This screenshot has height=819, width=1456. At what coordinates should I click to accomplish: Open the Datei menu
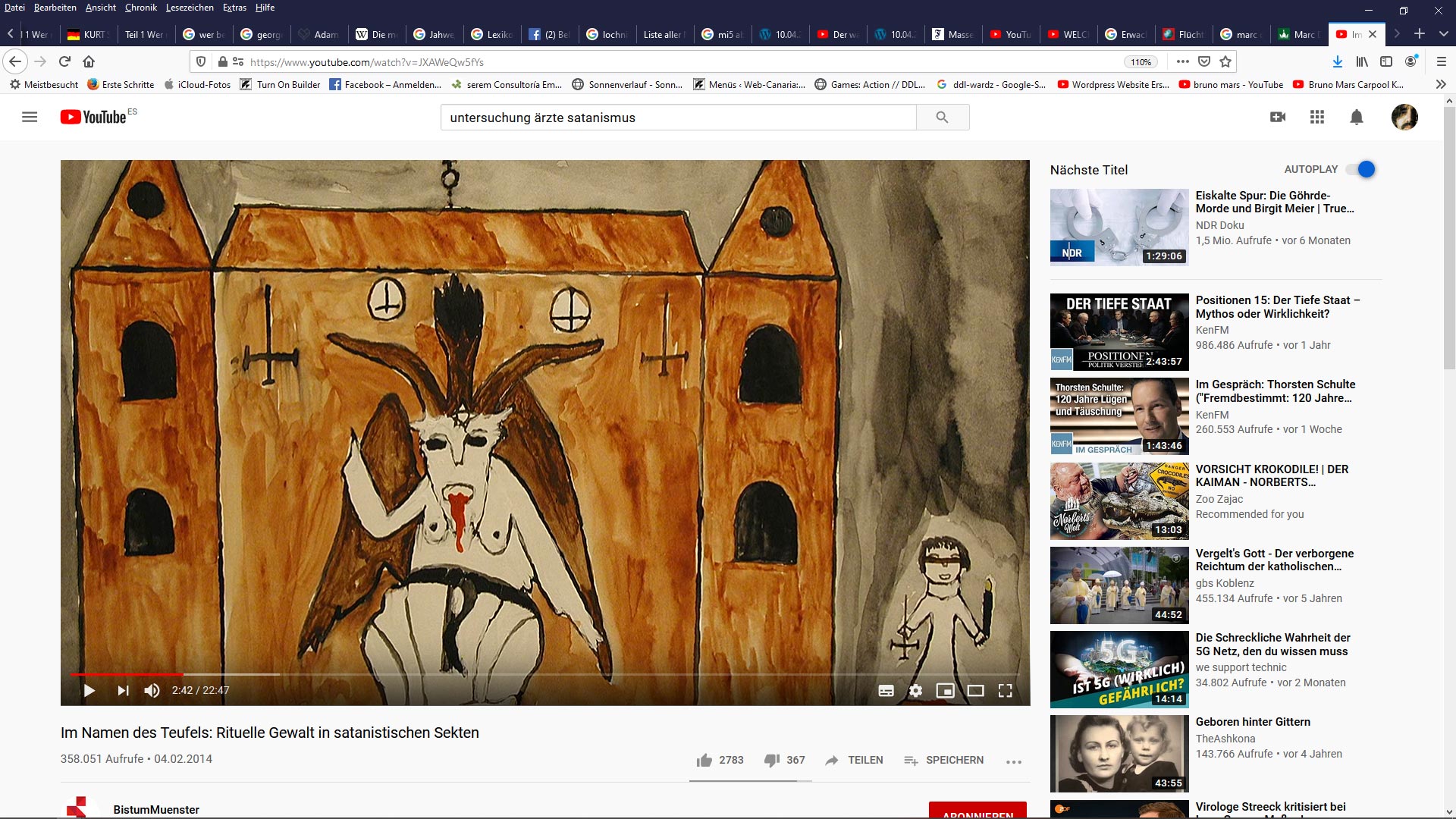14,8
